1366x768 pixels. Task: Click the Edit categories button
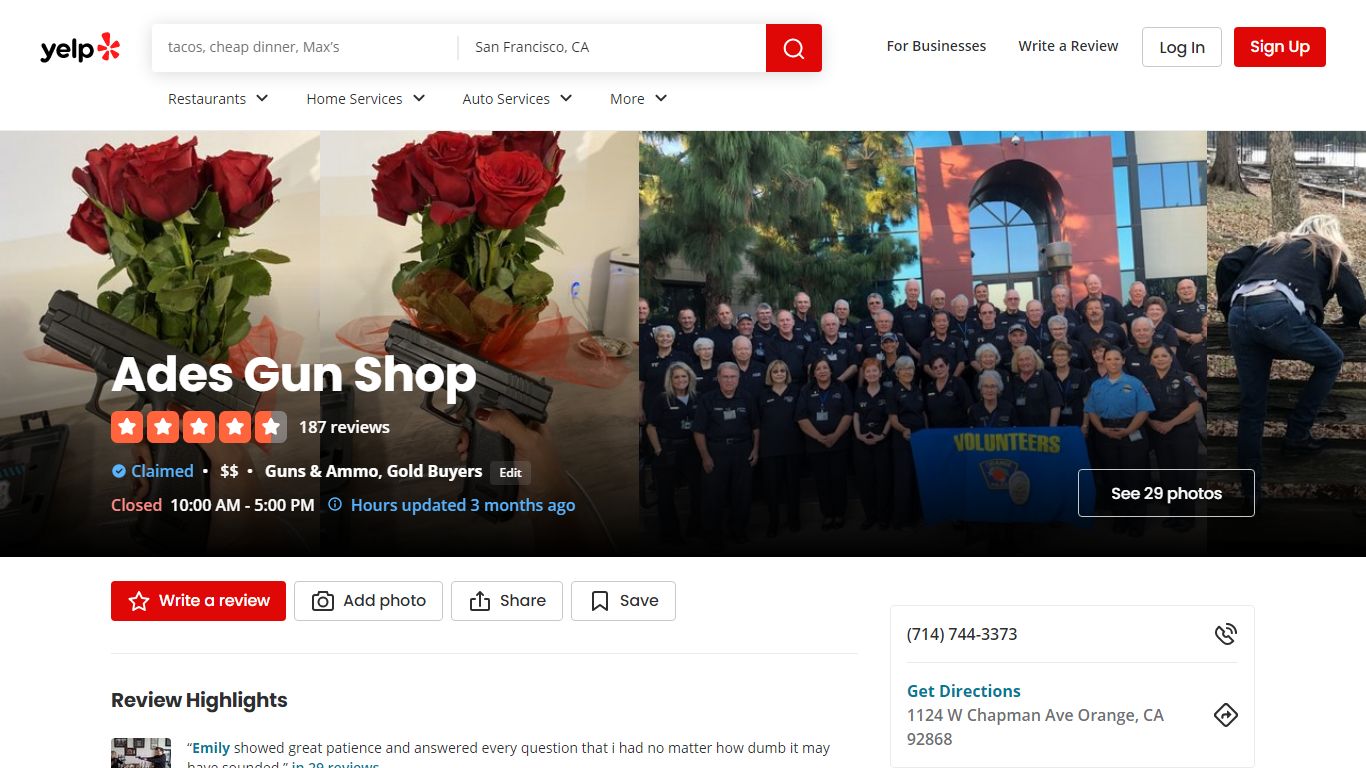coord(510,473)
